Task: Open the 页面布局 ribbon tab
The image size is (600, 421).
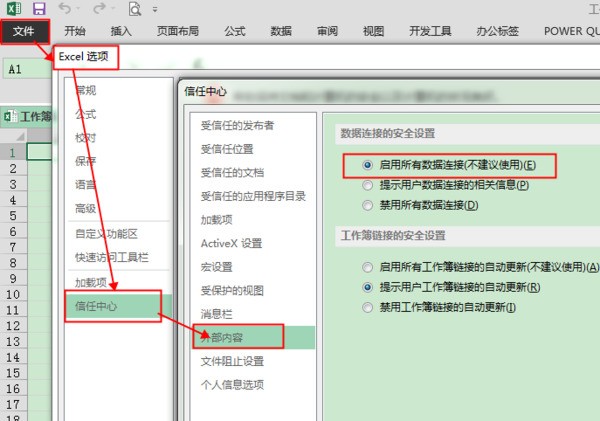Action: 178,31
